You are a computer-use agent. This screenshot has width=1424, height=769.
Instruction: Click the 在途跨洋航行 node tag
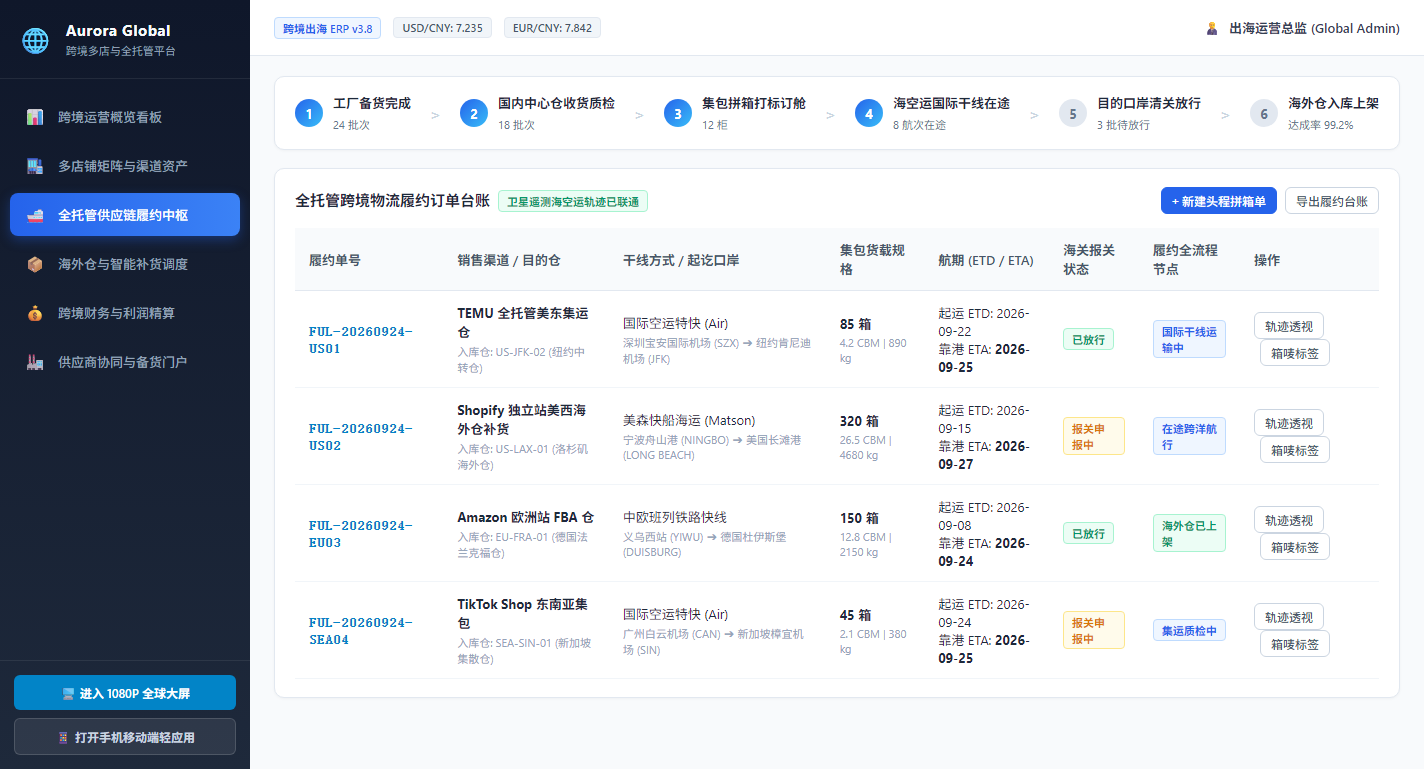(1189, 436)
